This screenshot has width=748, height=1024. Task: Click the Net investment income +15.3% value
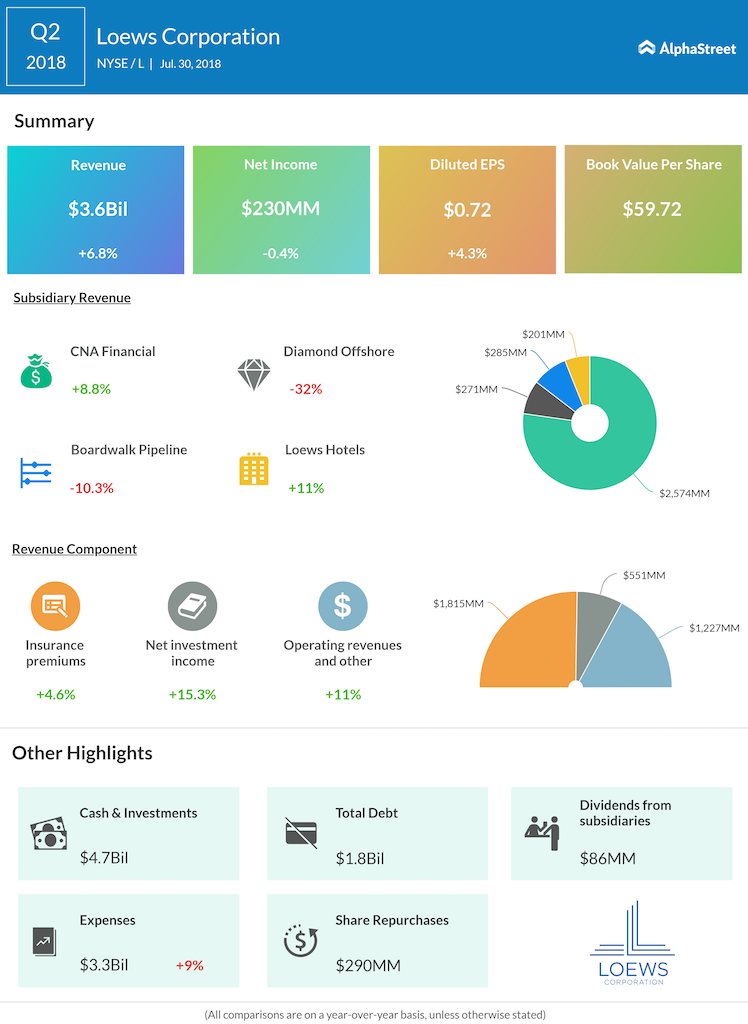click(x=192, y=695)
